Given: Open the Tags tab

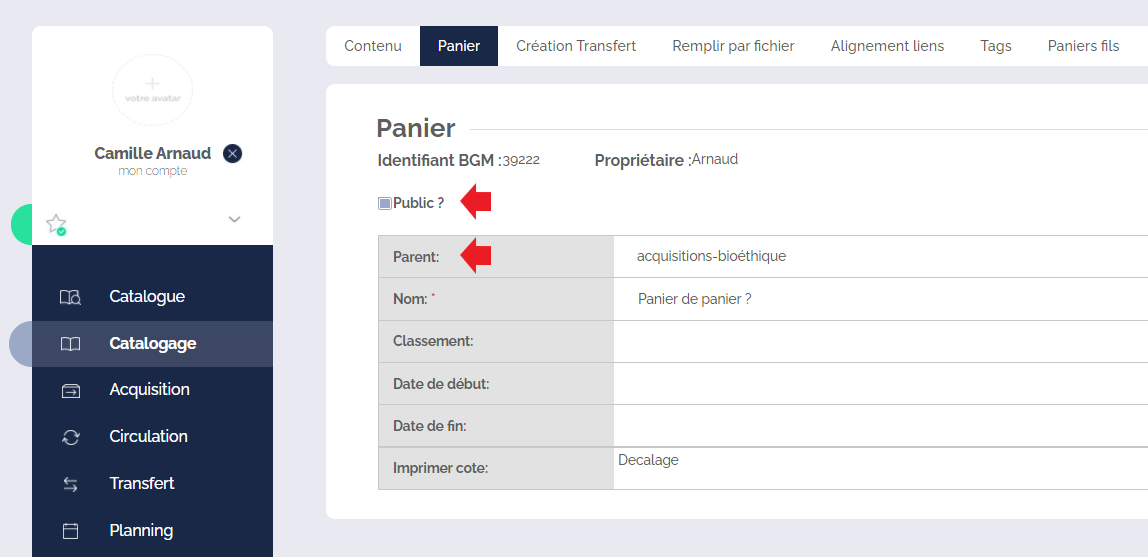Looking at the screenshot, I should 996,46.
